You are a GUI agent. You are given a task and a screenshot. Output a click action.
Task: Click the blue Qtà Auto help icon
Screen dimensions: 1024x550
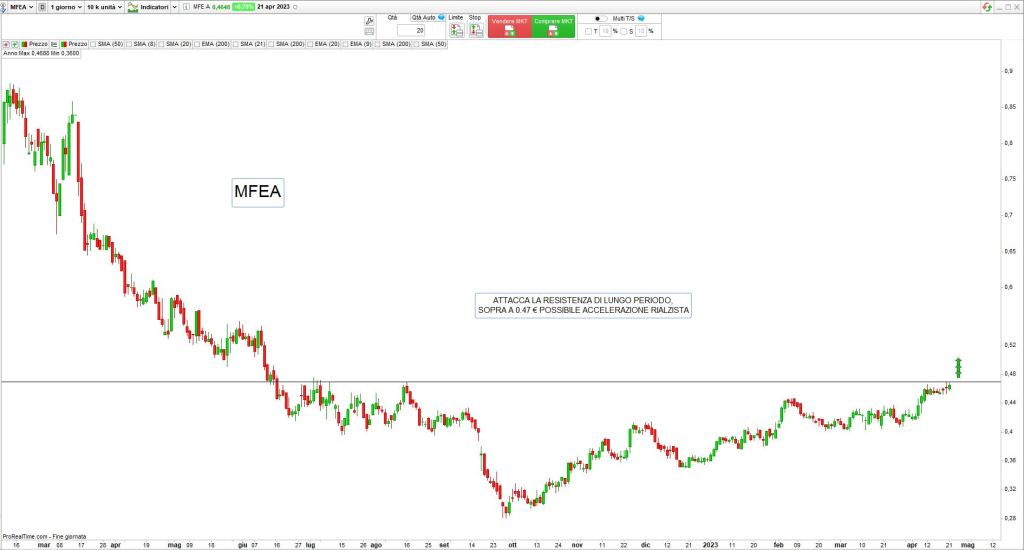tap(441, 18)
